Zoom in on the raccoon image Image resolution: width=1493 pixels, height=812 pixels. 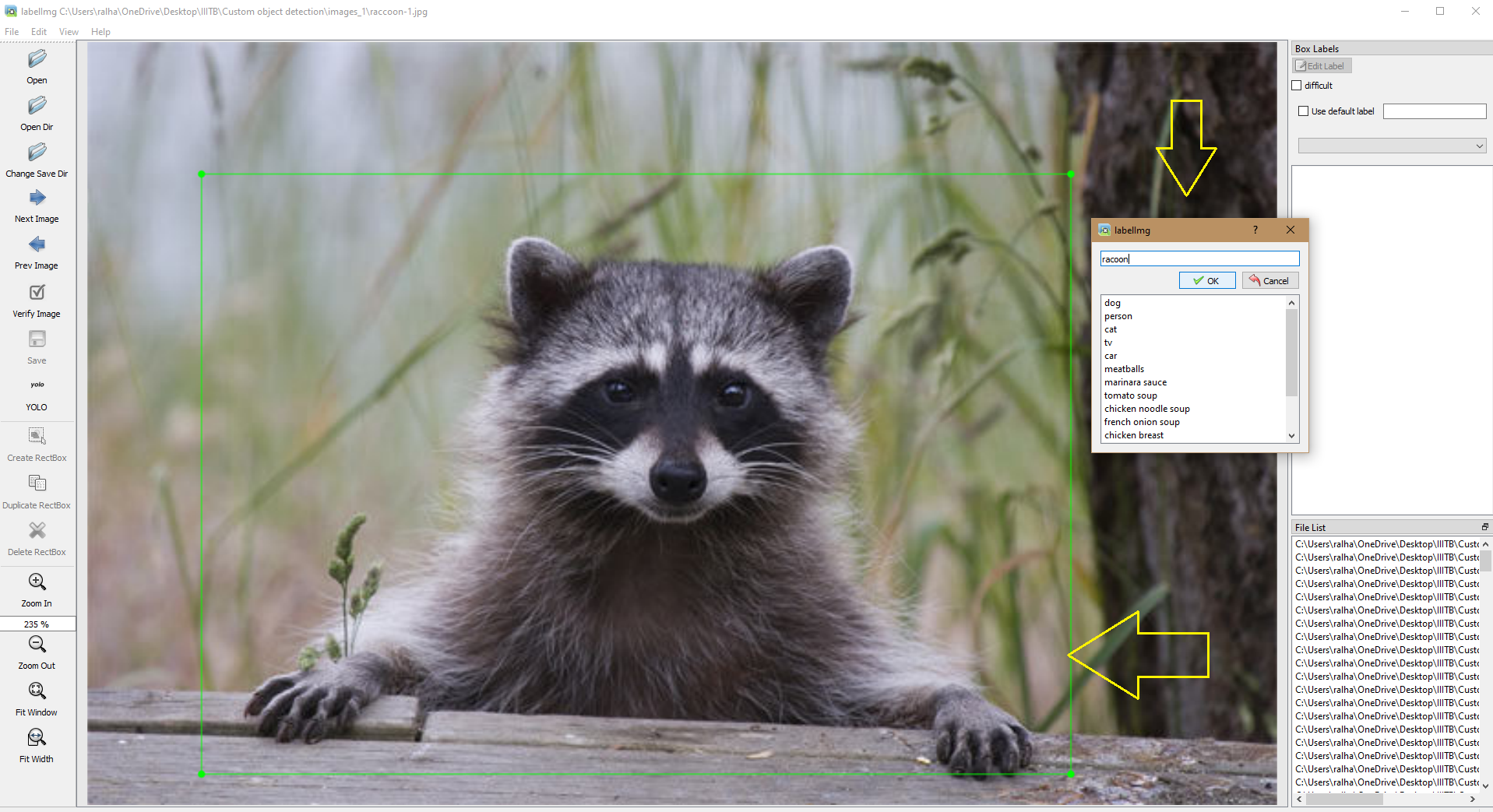pyautogui.click(x=36, y=588)
